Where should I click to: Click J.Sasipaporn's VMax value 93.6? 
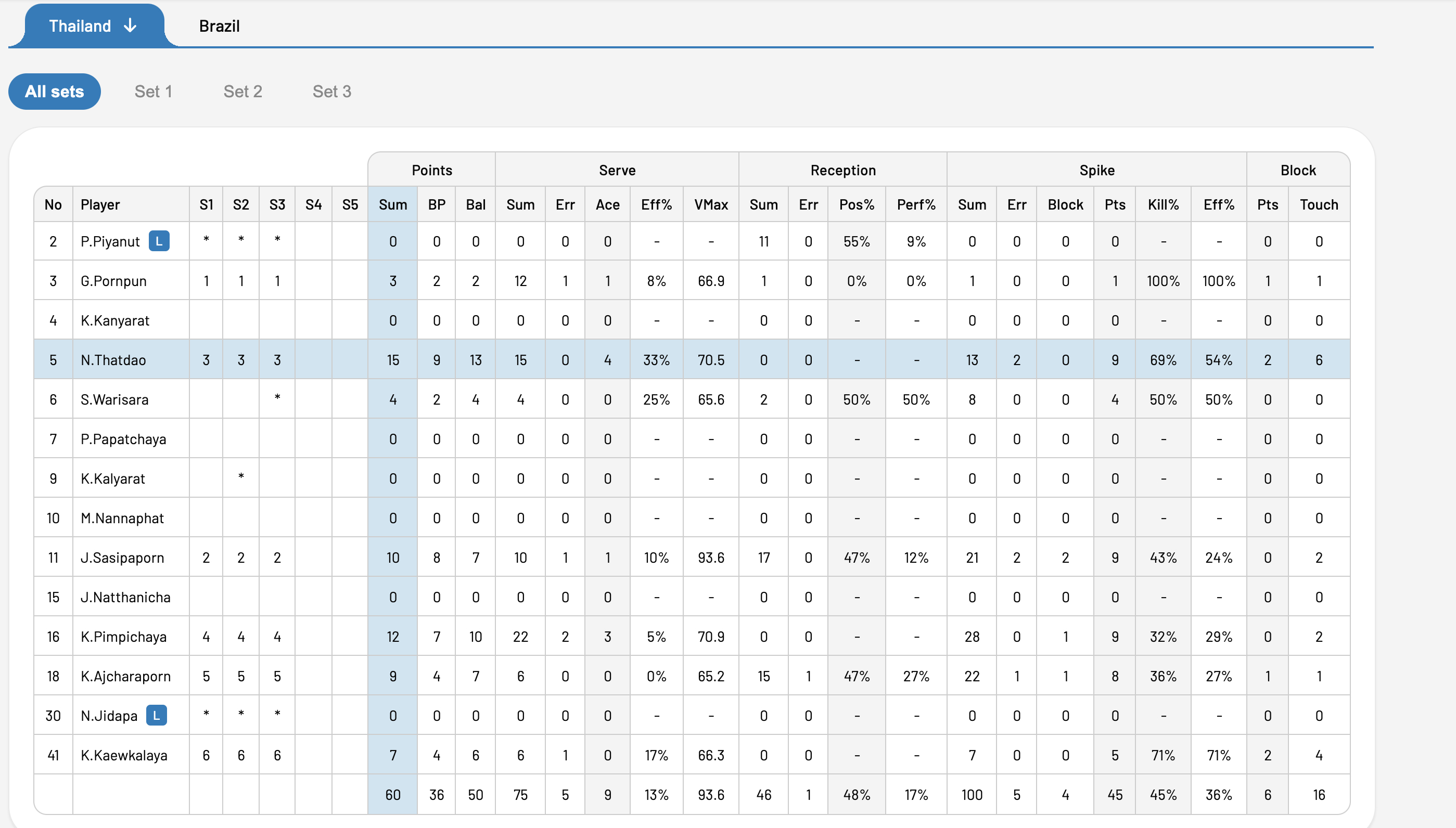711,558
